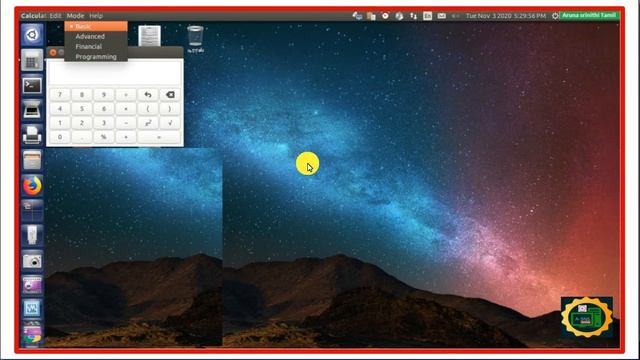Screen dimensions: 640x360
Task: Open the Ubuntu Dash from launcher
Action: (32, 35)
